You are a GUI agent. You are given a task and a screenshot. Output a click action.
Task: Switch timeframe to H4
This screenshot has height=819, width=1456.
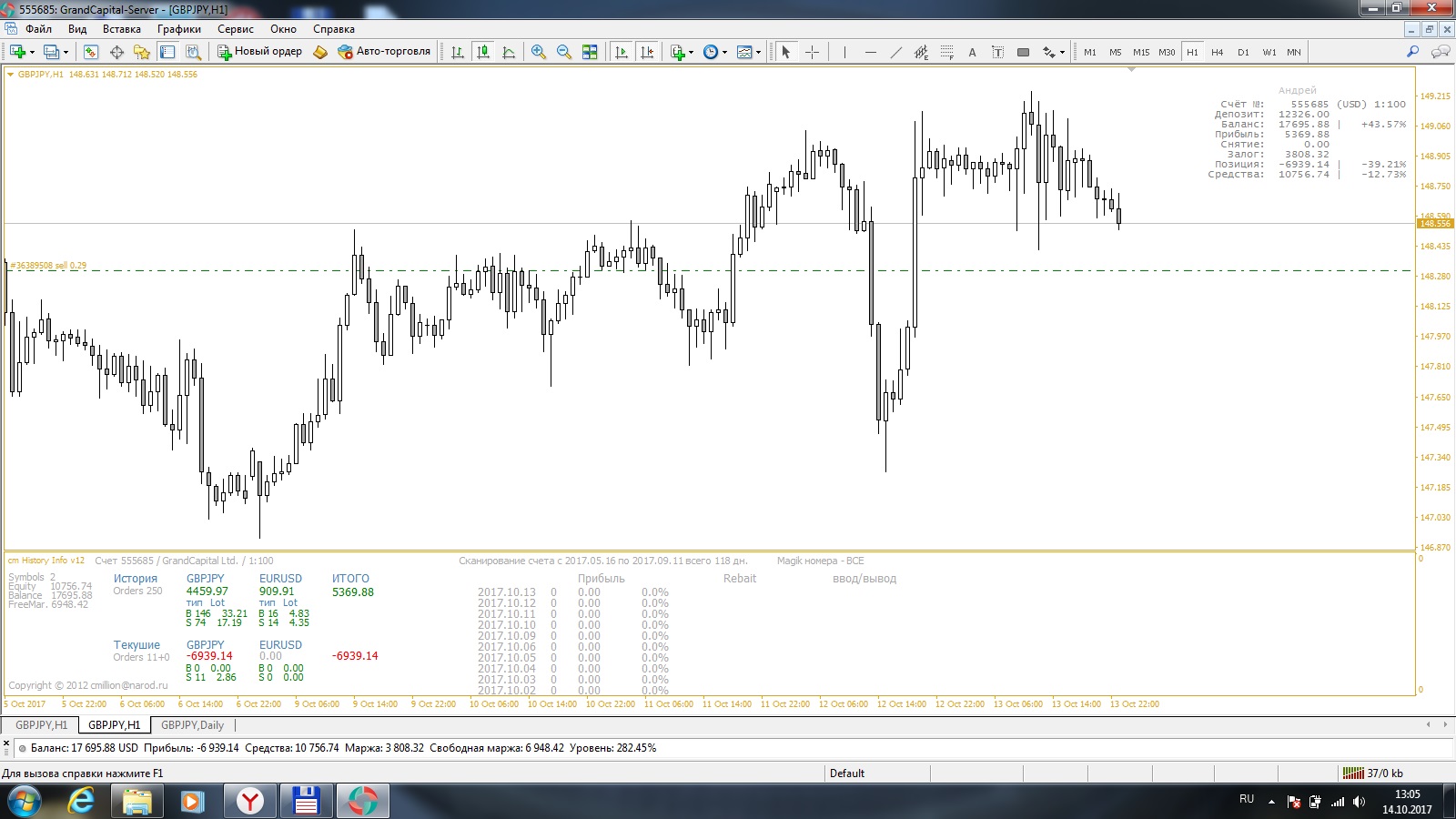(x=1217, y=52)
